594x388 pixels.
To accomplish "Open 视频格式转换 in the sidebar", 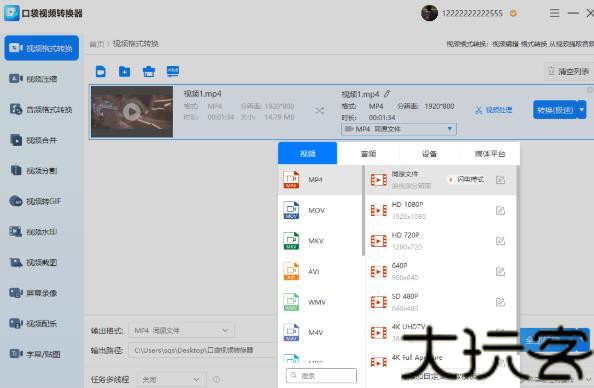I will (42, 48).
